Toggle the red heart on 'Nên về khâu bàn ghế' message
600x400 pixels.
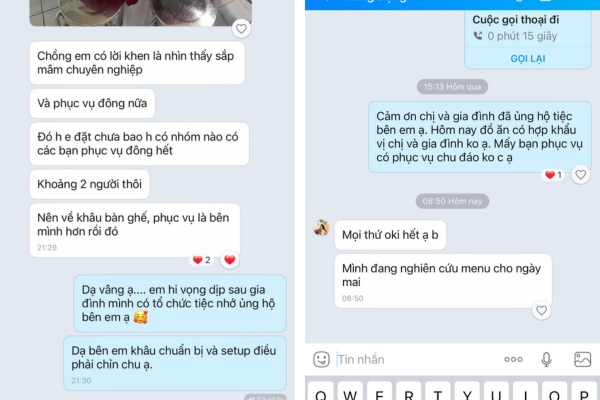[230, 260]
